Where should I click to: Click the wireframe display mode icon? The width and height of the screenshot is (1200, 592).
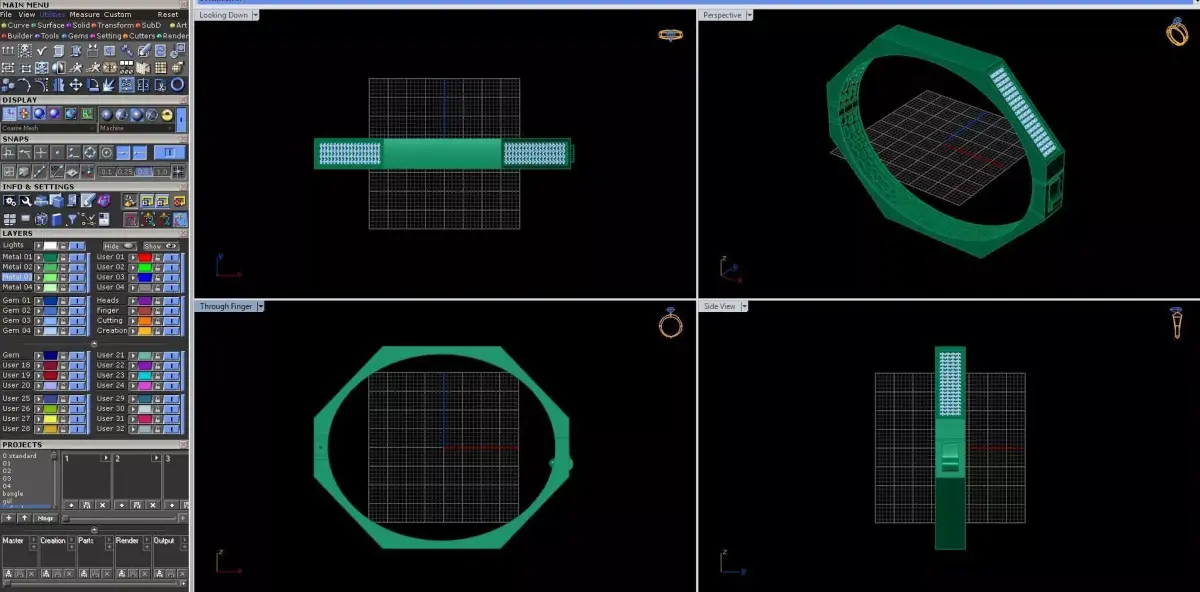[151, 115]
